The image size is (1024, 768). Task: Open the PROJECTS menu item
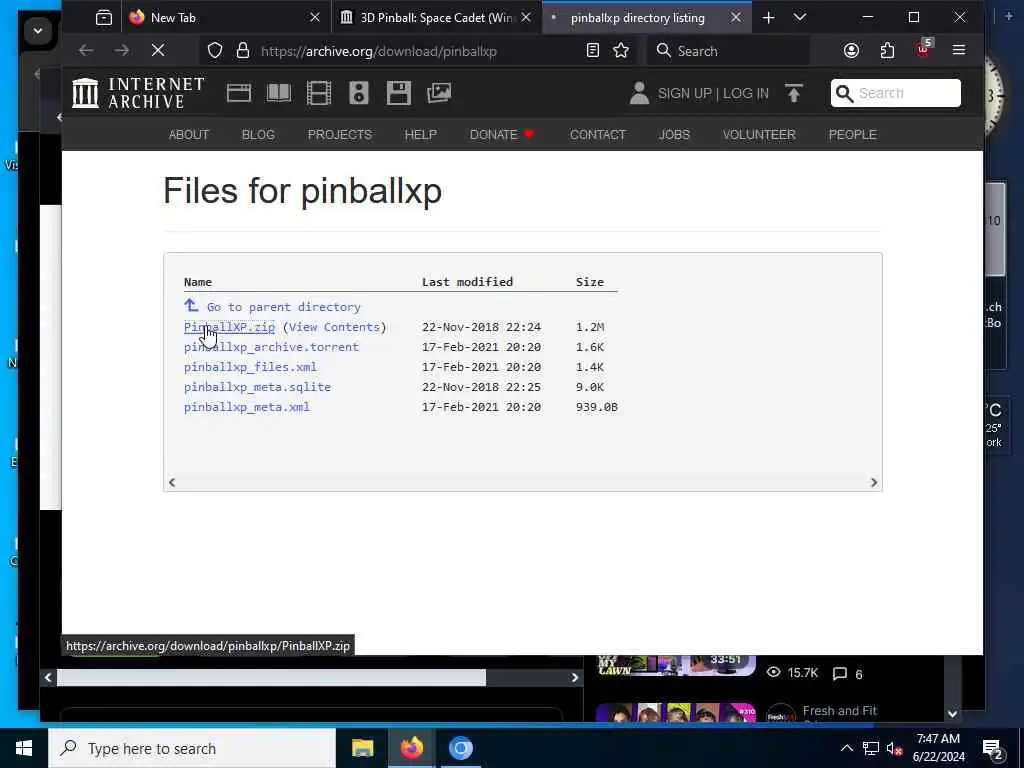click(340, 135)
